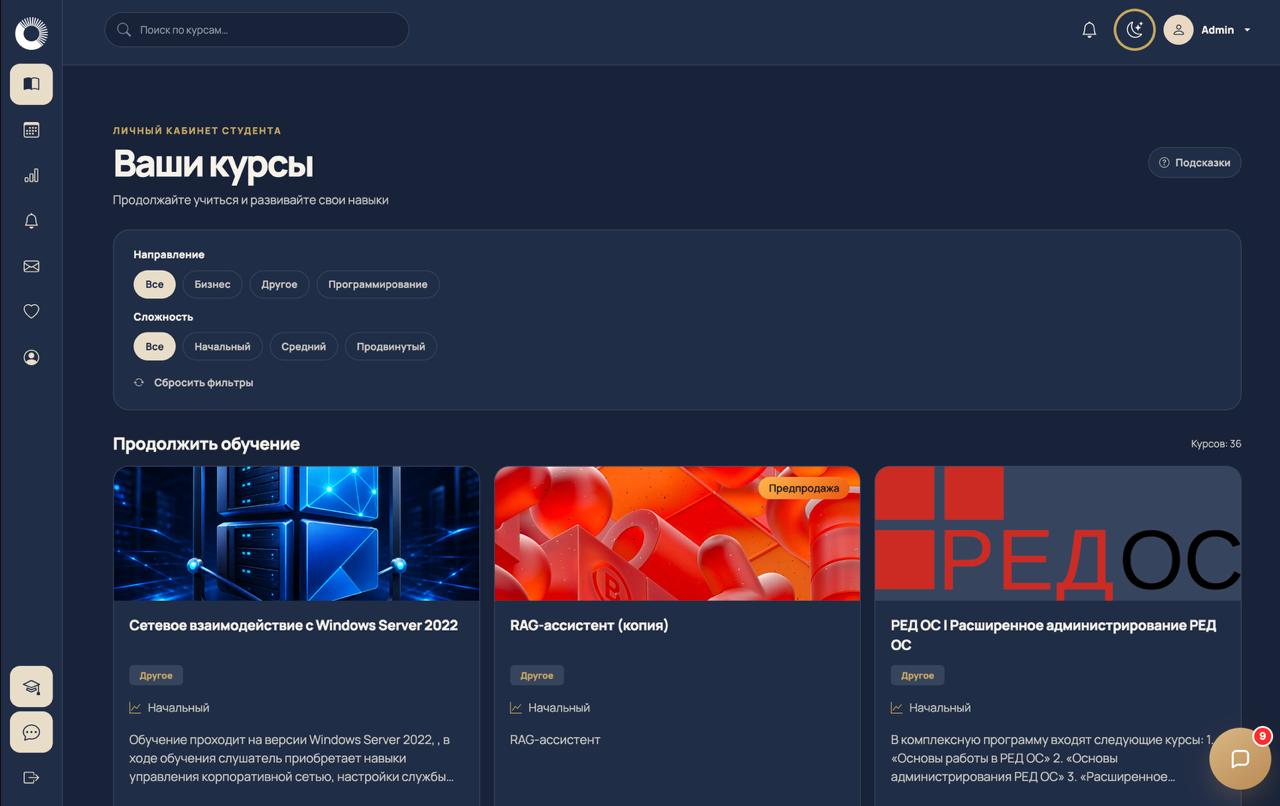Expand the Admin dropdown arrow

[1247, 30]
